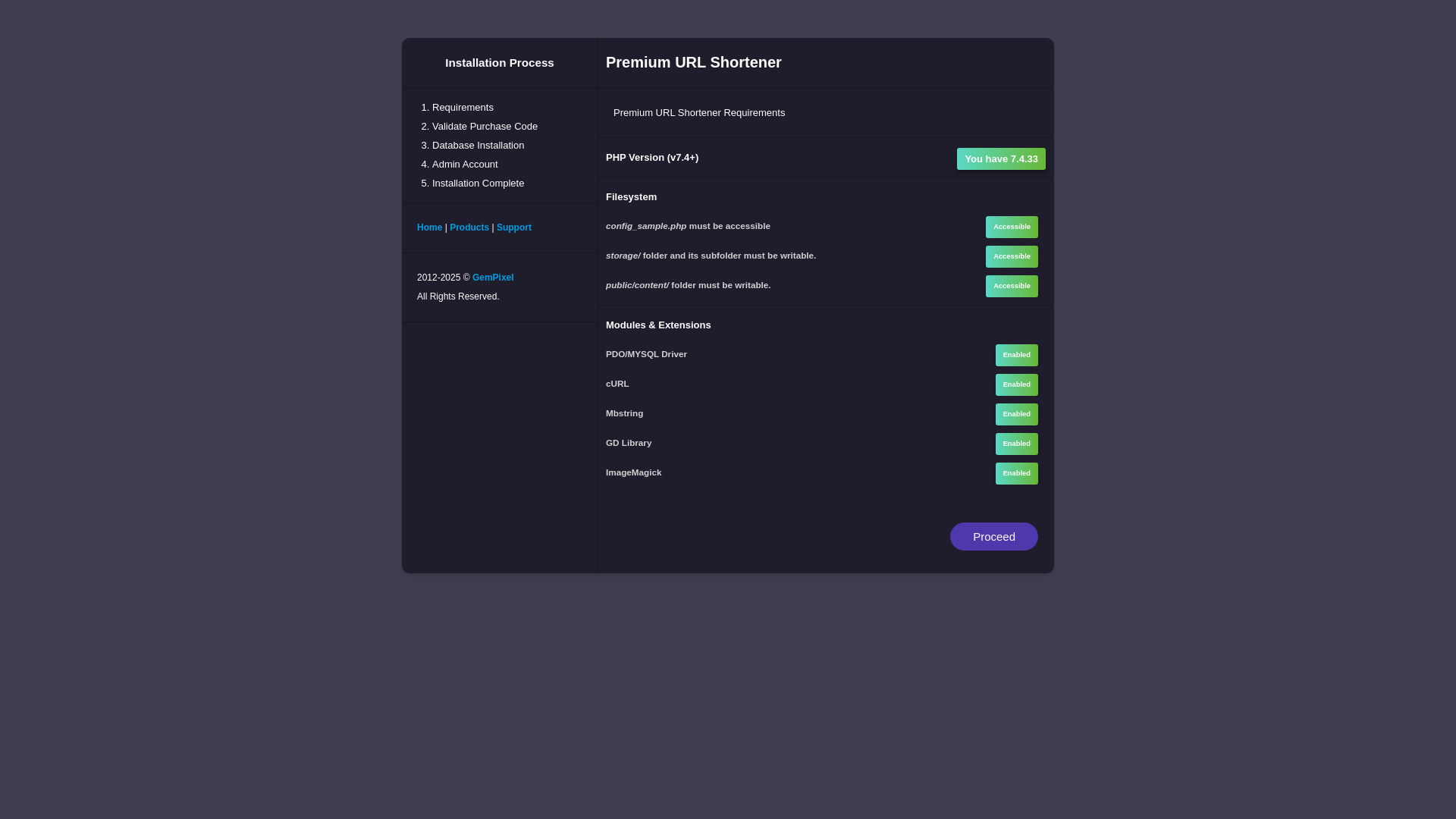Click Accessible badge for storage/ folder

pos(1012,256)
